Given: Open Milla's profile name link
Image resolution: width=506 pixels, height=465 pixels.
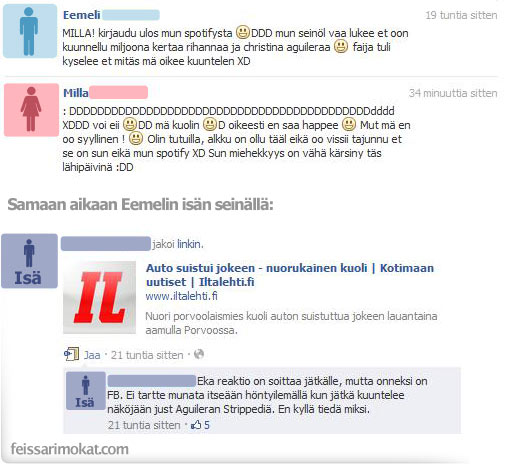Looking at the screenshot, I should (76, 93).
